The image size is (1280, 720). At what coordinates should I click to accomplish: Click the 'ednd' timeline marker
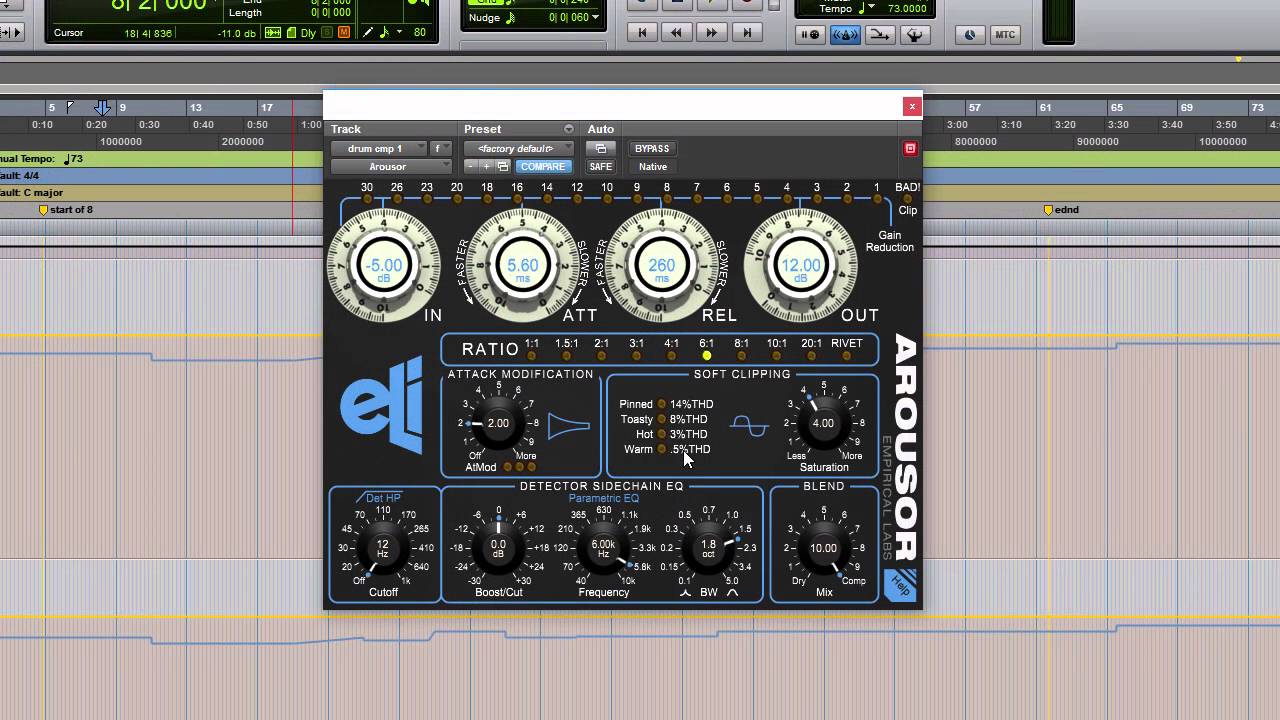(1061, 210)
